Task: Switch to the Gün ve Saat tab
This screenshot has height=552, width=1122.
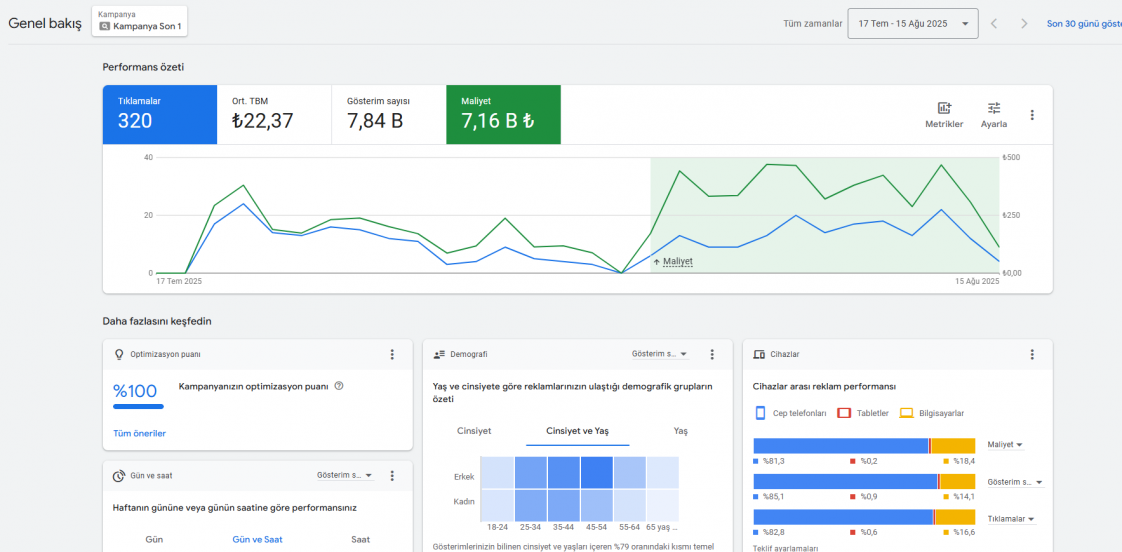Action: 257,539
